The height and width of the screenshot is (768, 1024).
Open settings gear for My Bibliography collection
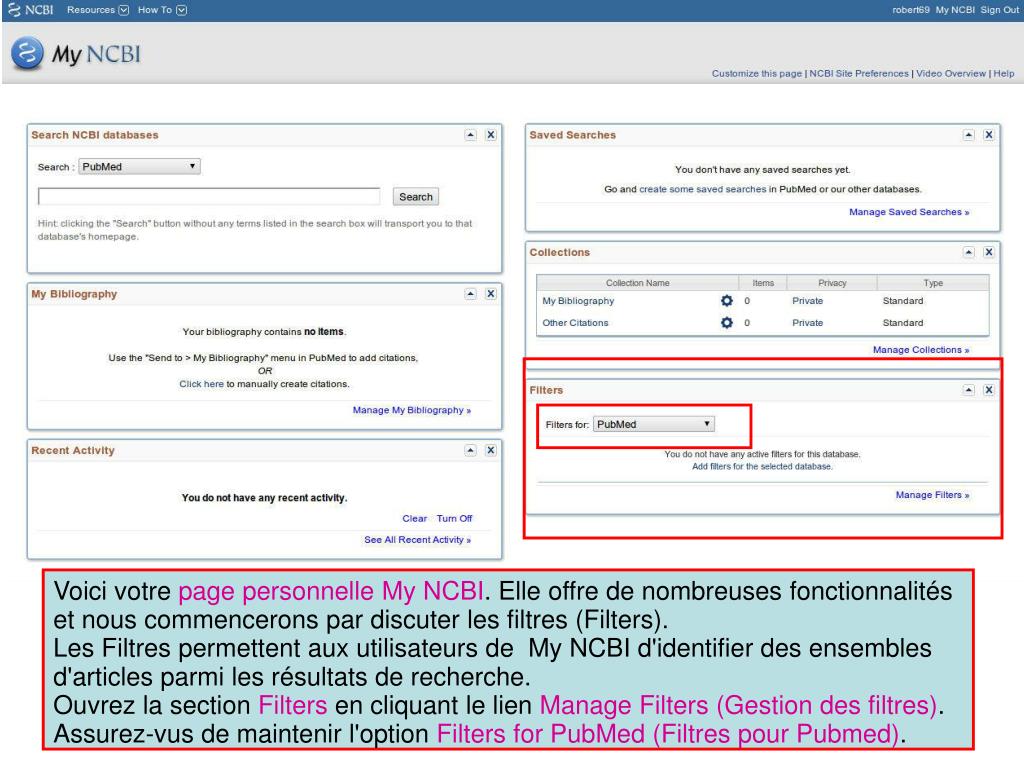pos(727,300)
